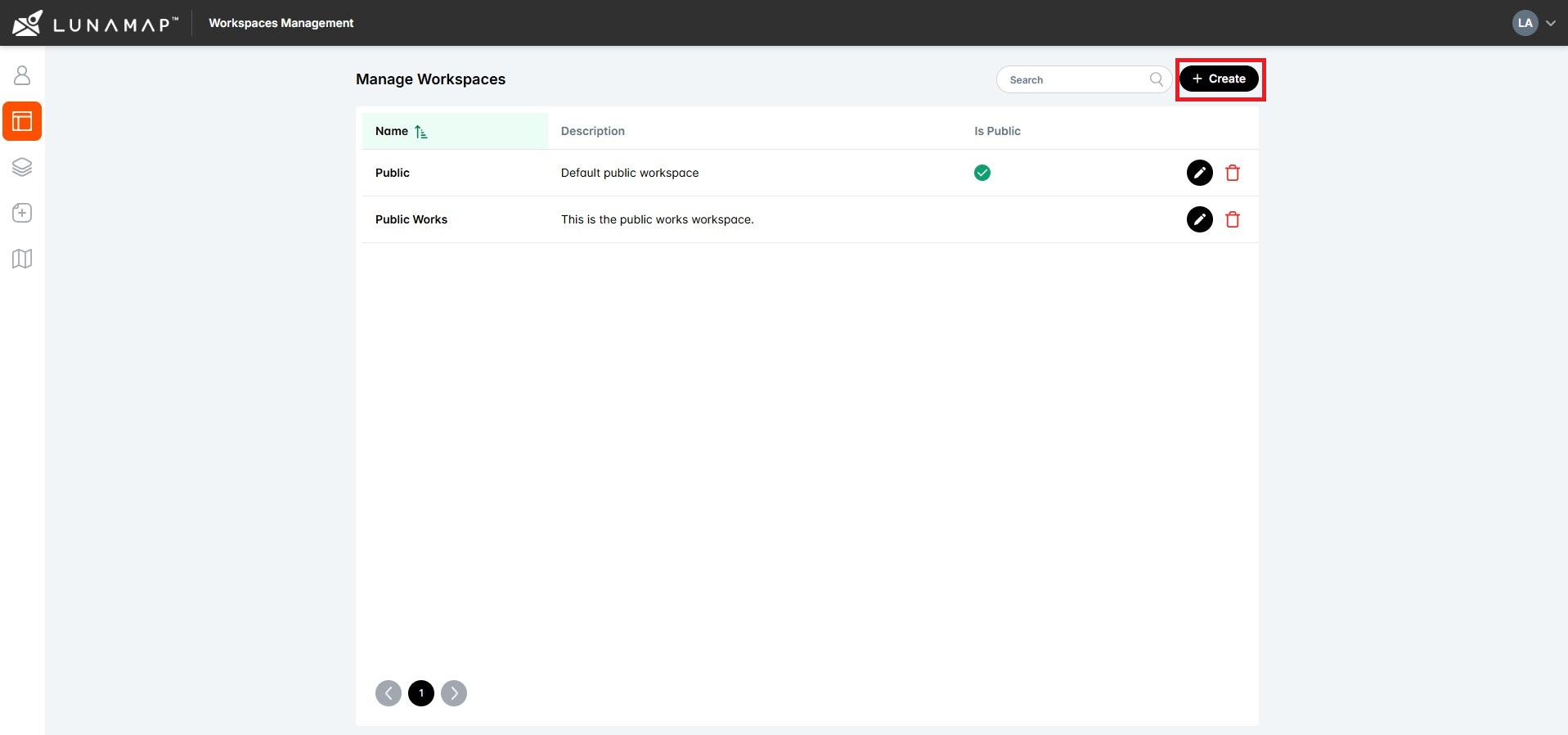Click the Name sort ascending icon

click(x=420, y=132)
